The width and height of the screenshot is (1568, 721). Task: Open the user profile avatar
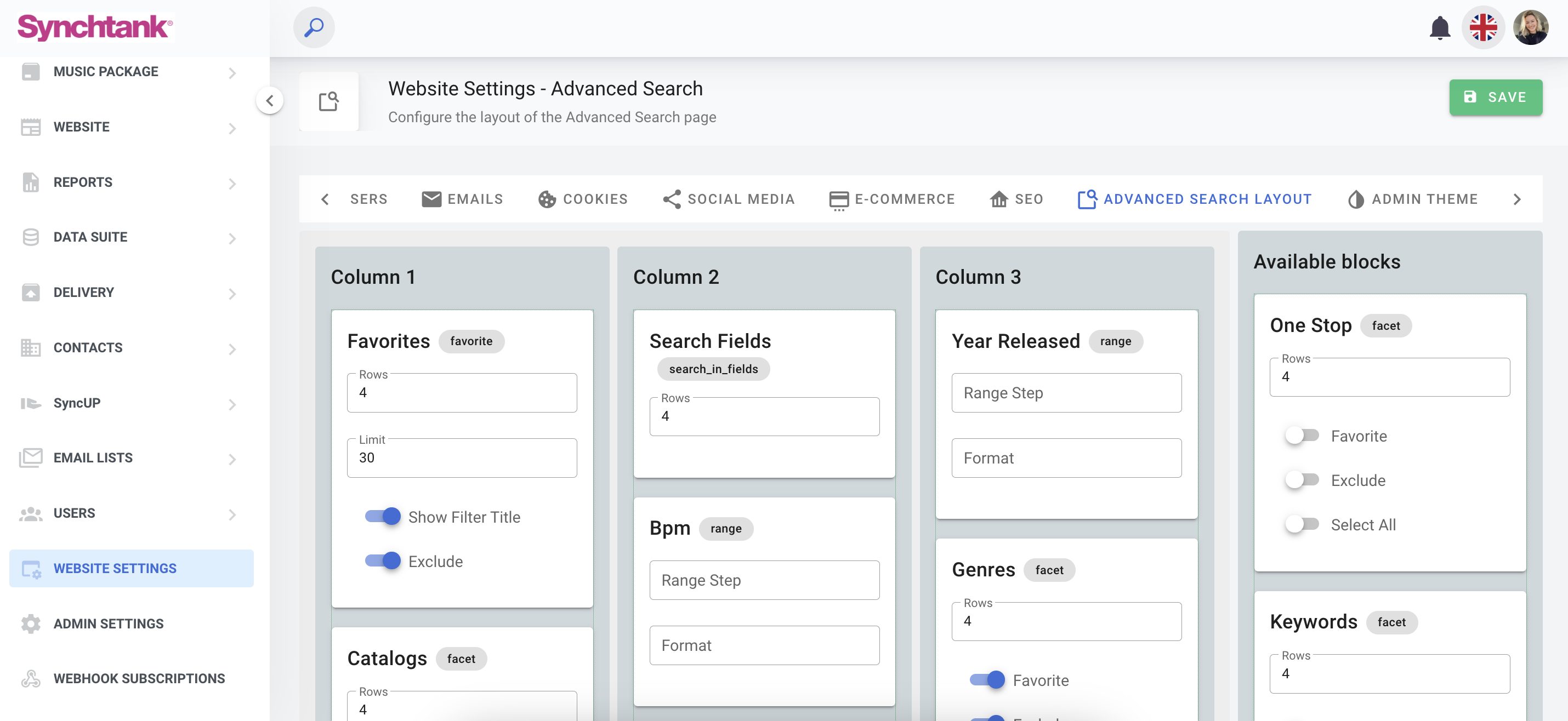(x=1530, y=28)
